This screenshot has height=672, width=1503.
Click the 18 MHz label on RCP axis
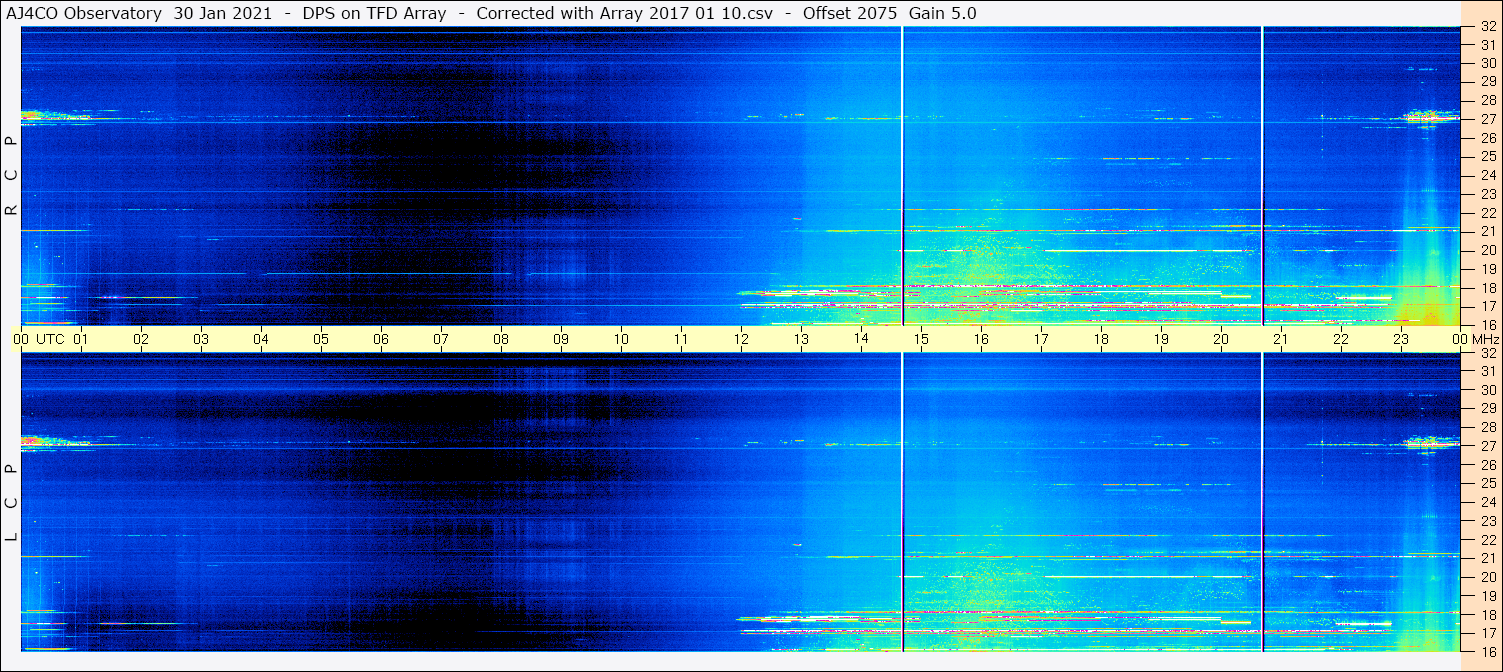pyautogui.click(x=1487, y=287)
